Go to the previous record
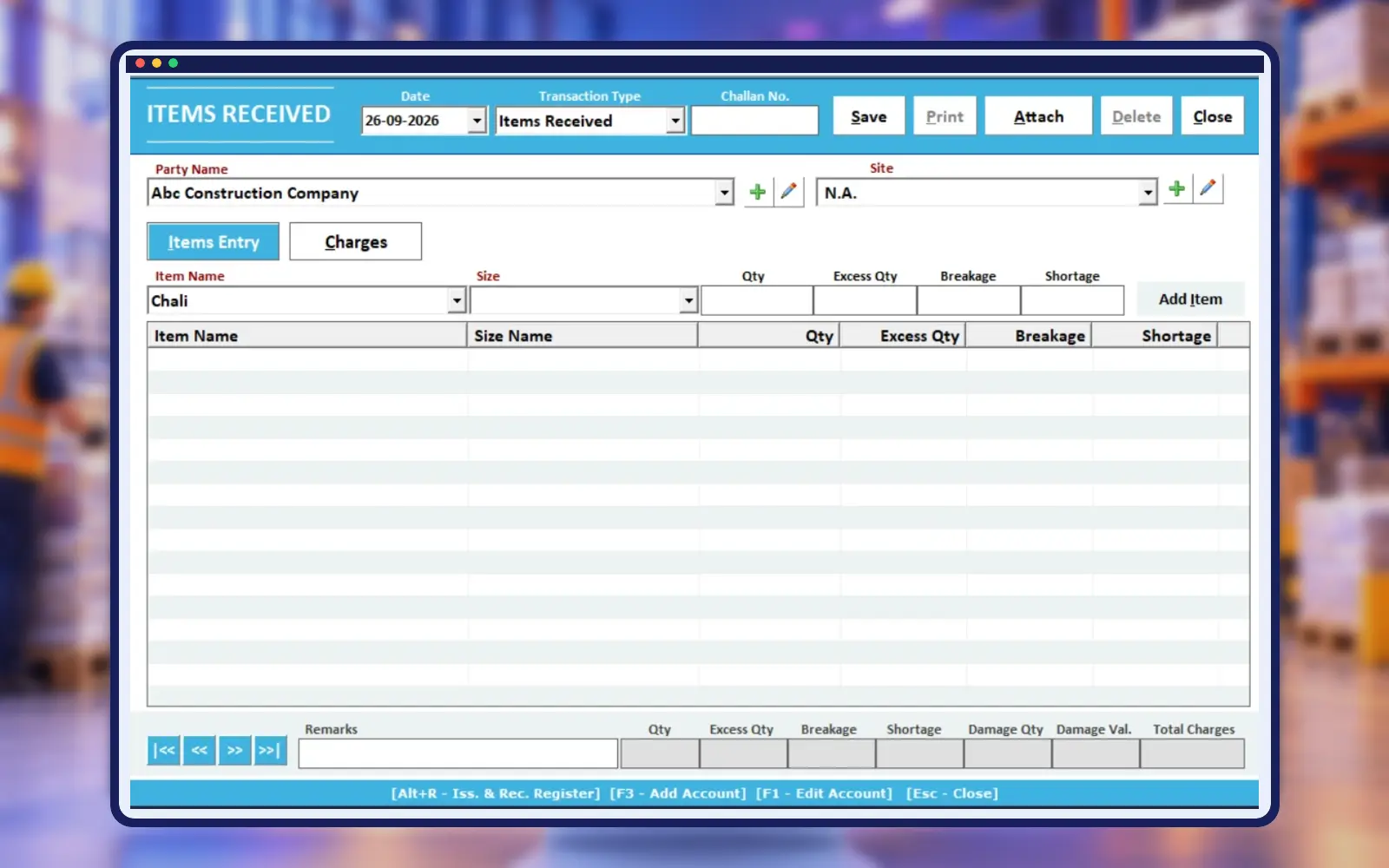Screen dimensions: 1389x868 tap(200, 750)
